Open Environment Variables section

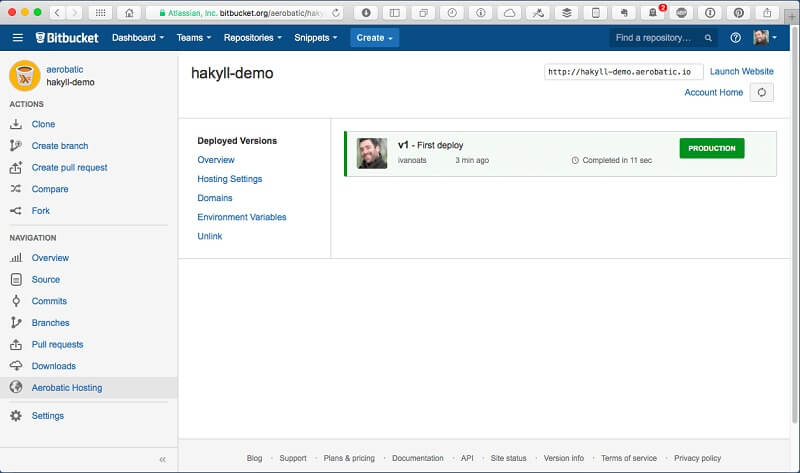(x=242, y=217)
